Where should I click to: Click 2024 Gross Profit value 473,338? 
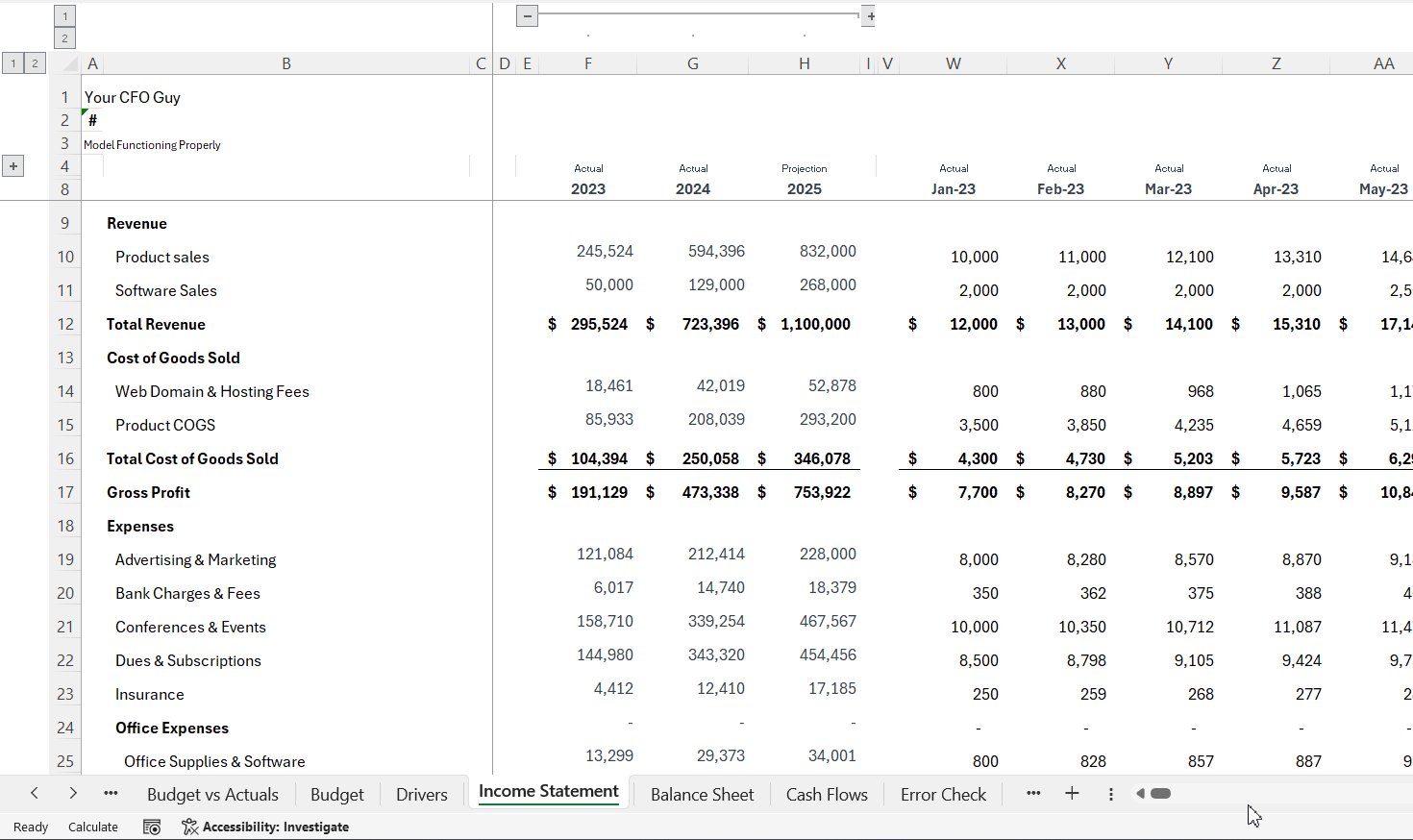click(710, 492)
